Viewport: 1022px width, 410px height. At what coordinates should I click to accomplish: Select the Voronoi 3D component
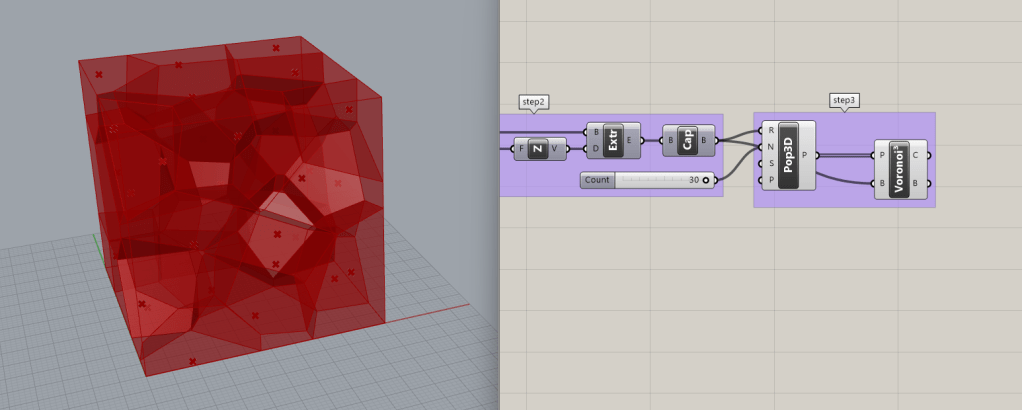coord(899,169)
